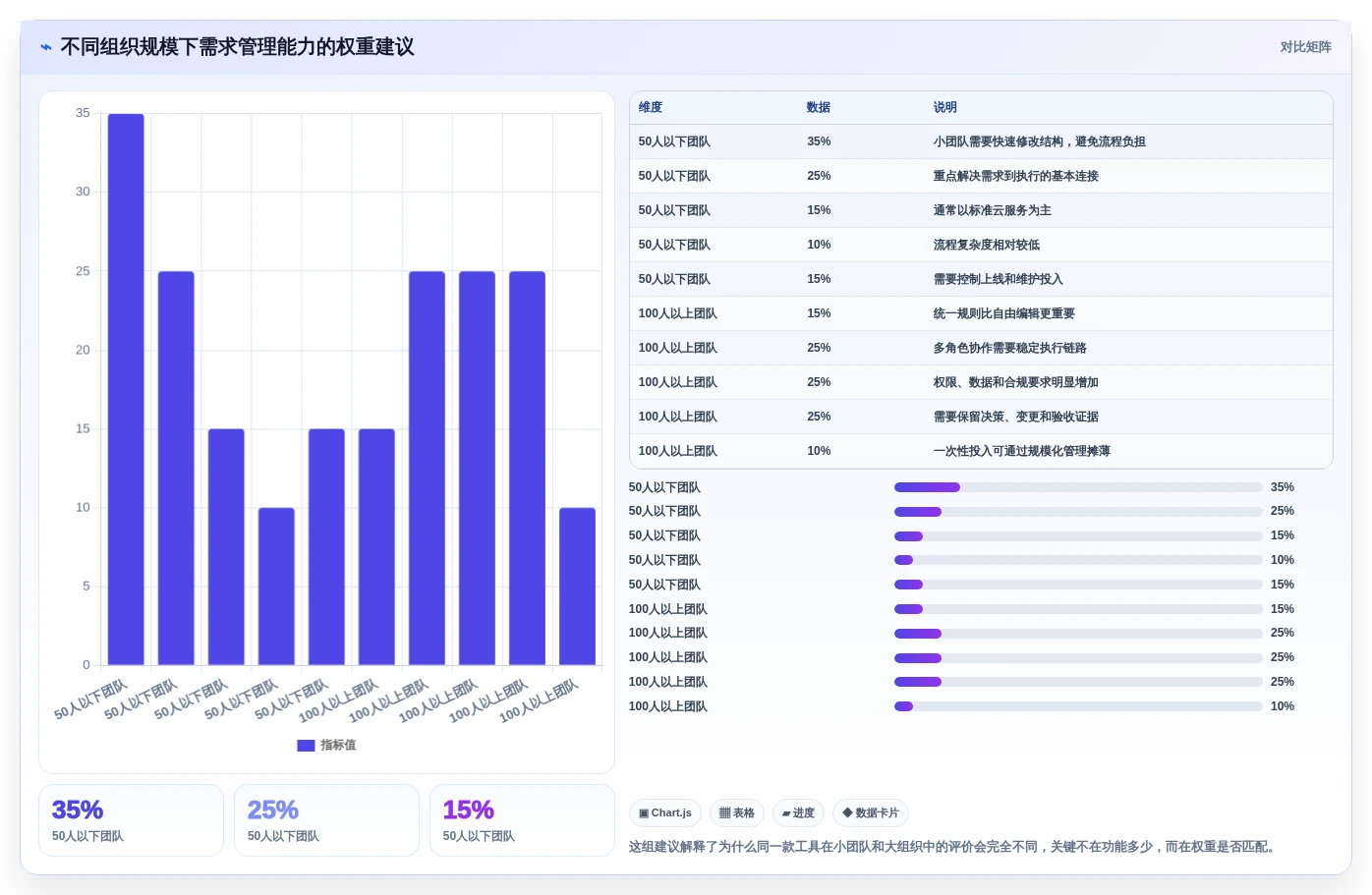The width and height of the screenshot is (1372, 895).
Task: Select the 表格 tag
Action: [x=737, y=813]
